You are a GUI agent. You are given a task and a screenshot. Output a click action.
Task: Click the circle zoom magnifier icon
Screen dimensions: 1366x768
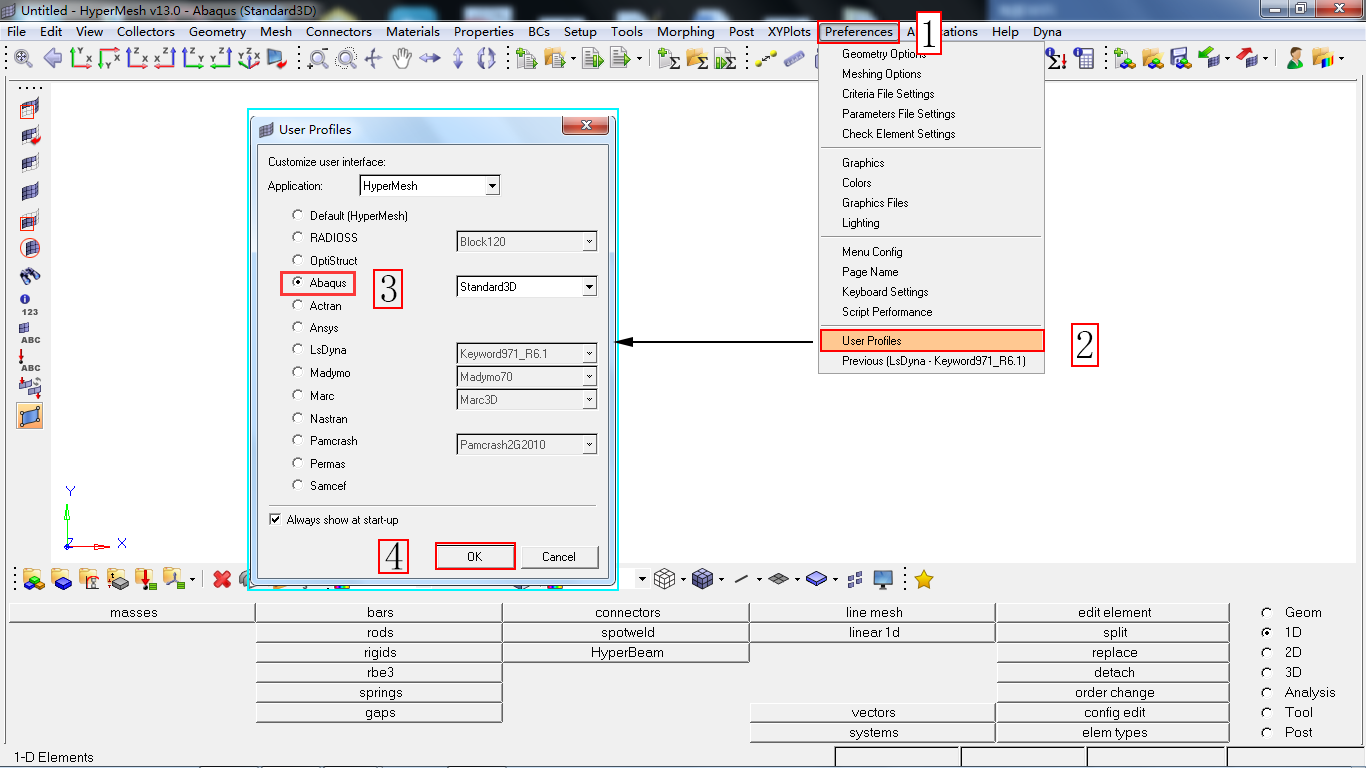pyautogui.click(x=346, y=59)
